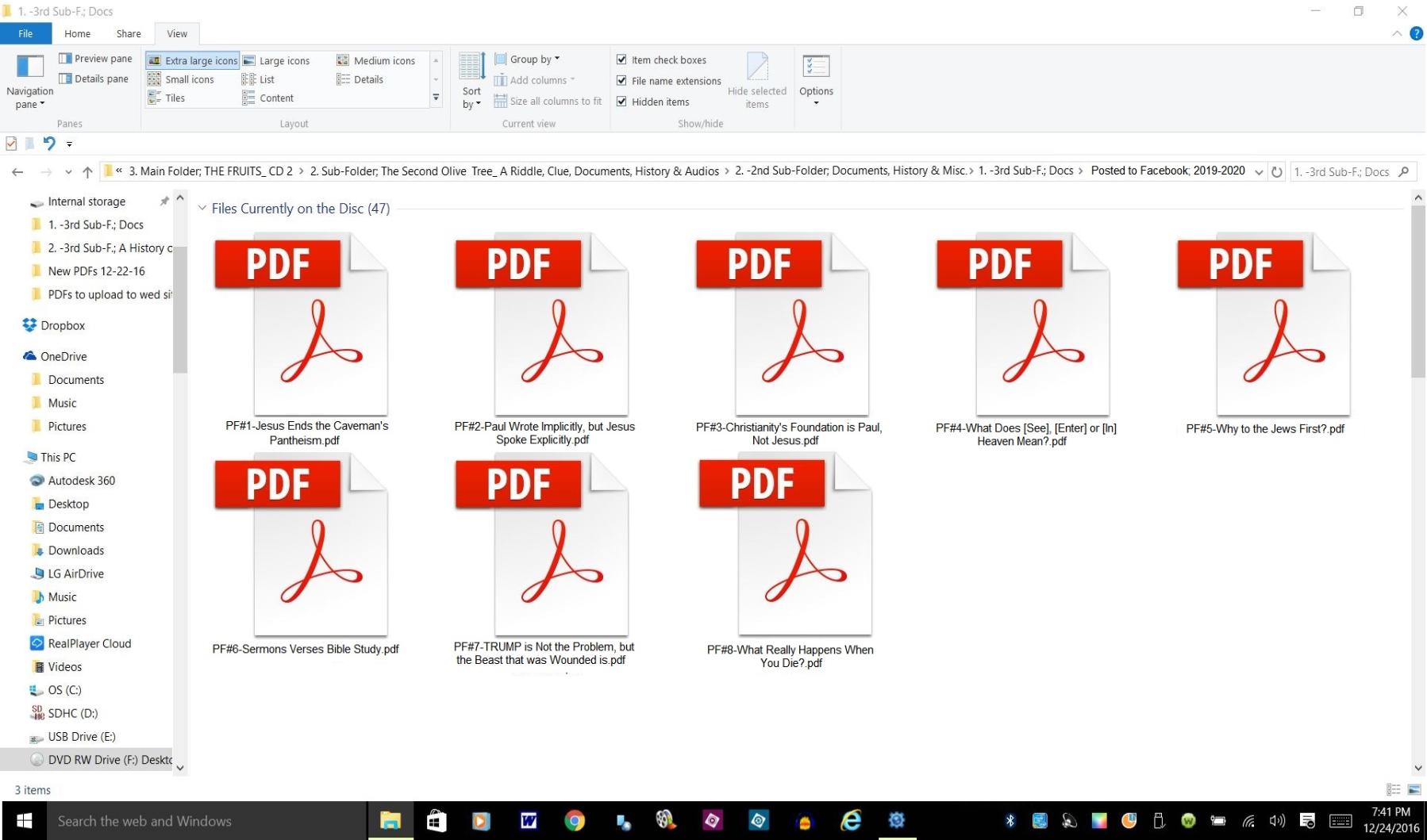Select the View ribbon tab
This screenshot has width=1427, height=840.
pos(177,33)
